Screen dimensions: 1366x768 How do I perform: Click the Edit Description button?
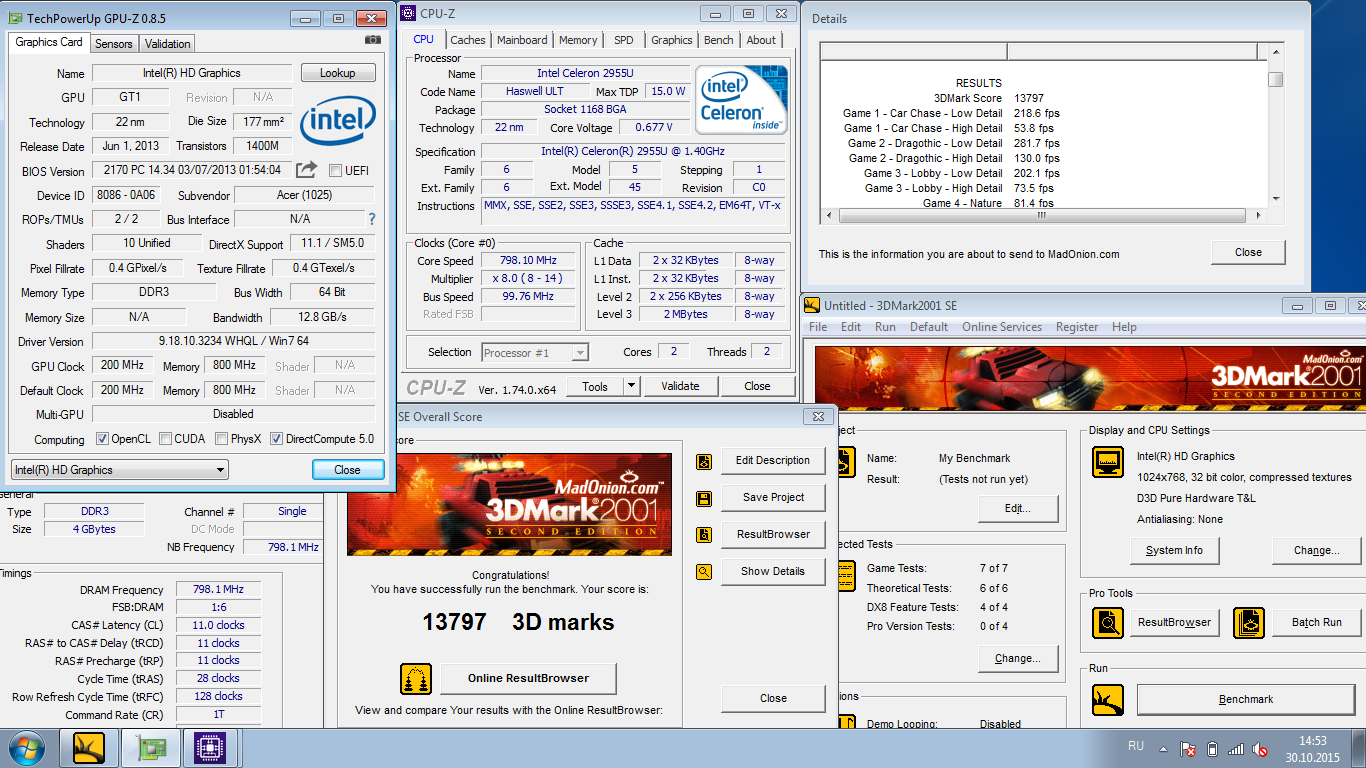tap(773, 461)
